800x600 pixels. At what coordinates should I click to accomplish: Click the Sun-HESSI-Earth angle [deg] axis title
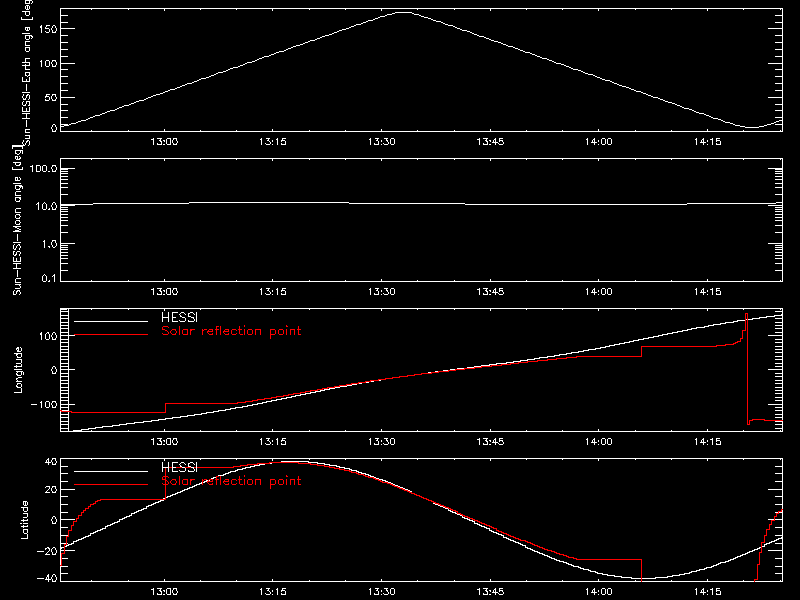coord(27,72)
